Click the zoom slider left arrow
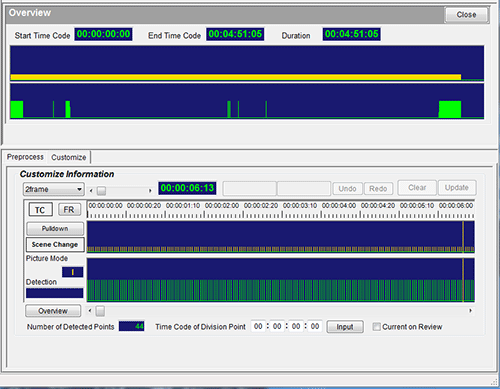 [x=91, y=191]
